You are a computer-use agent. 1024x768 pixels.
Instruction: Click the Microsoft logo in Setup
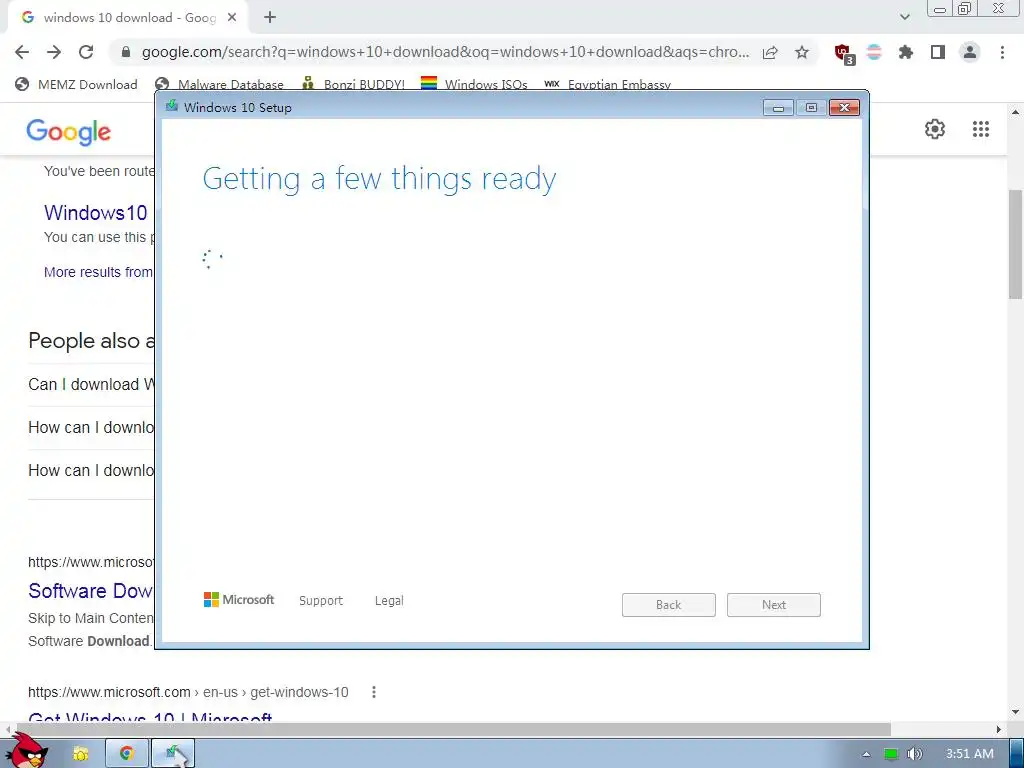coord(239,600)
